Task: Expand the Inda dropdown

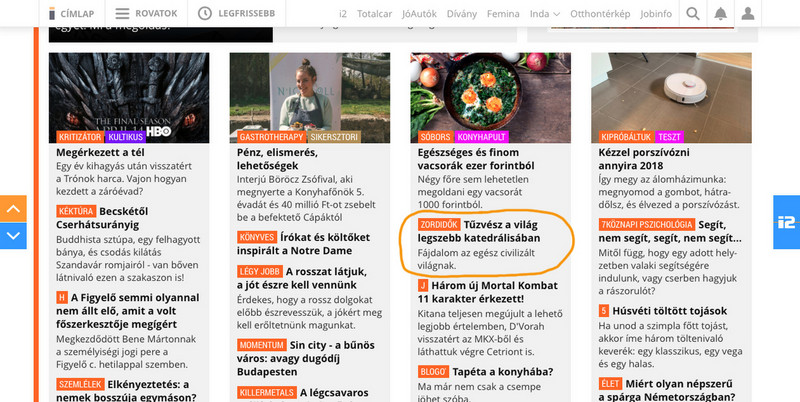Action: 544,14
